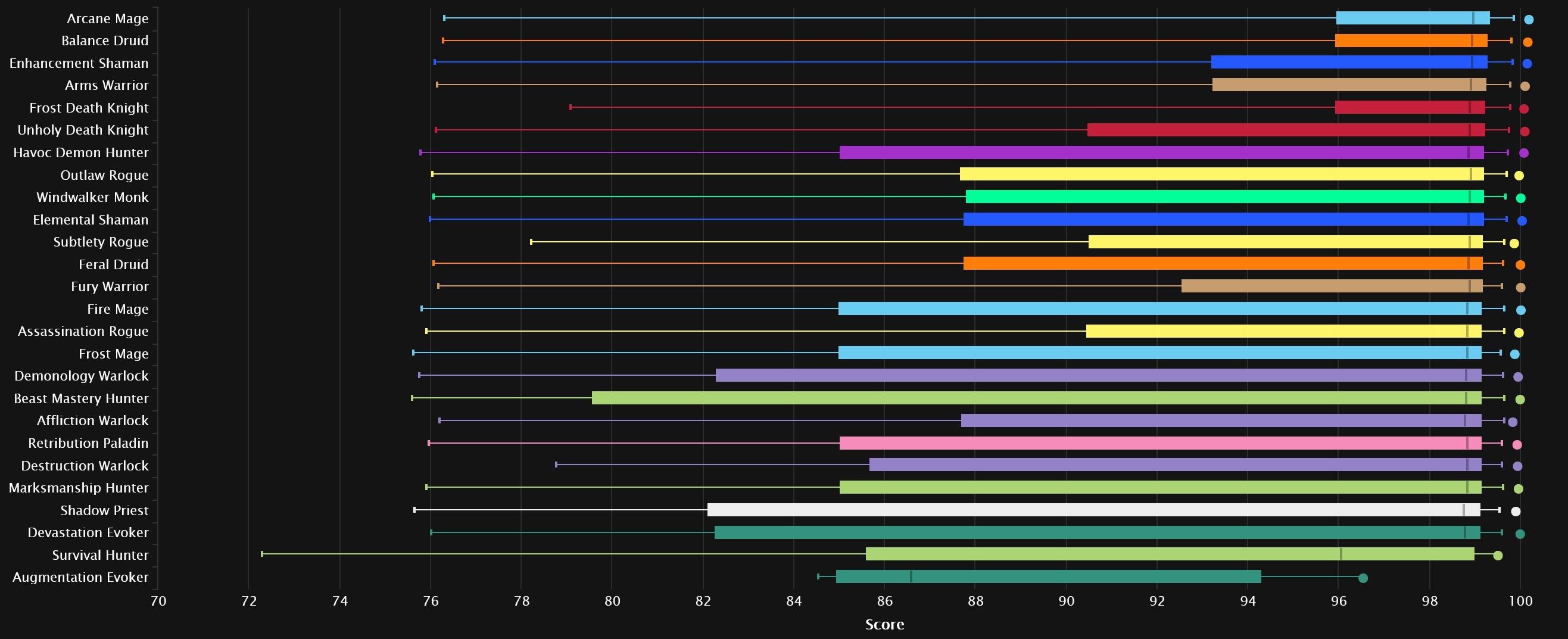Click the Balance Druid label
The height and width of the screenshot is (639, 1568).
105,40
